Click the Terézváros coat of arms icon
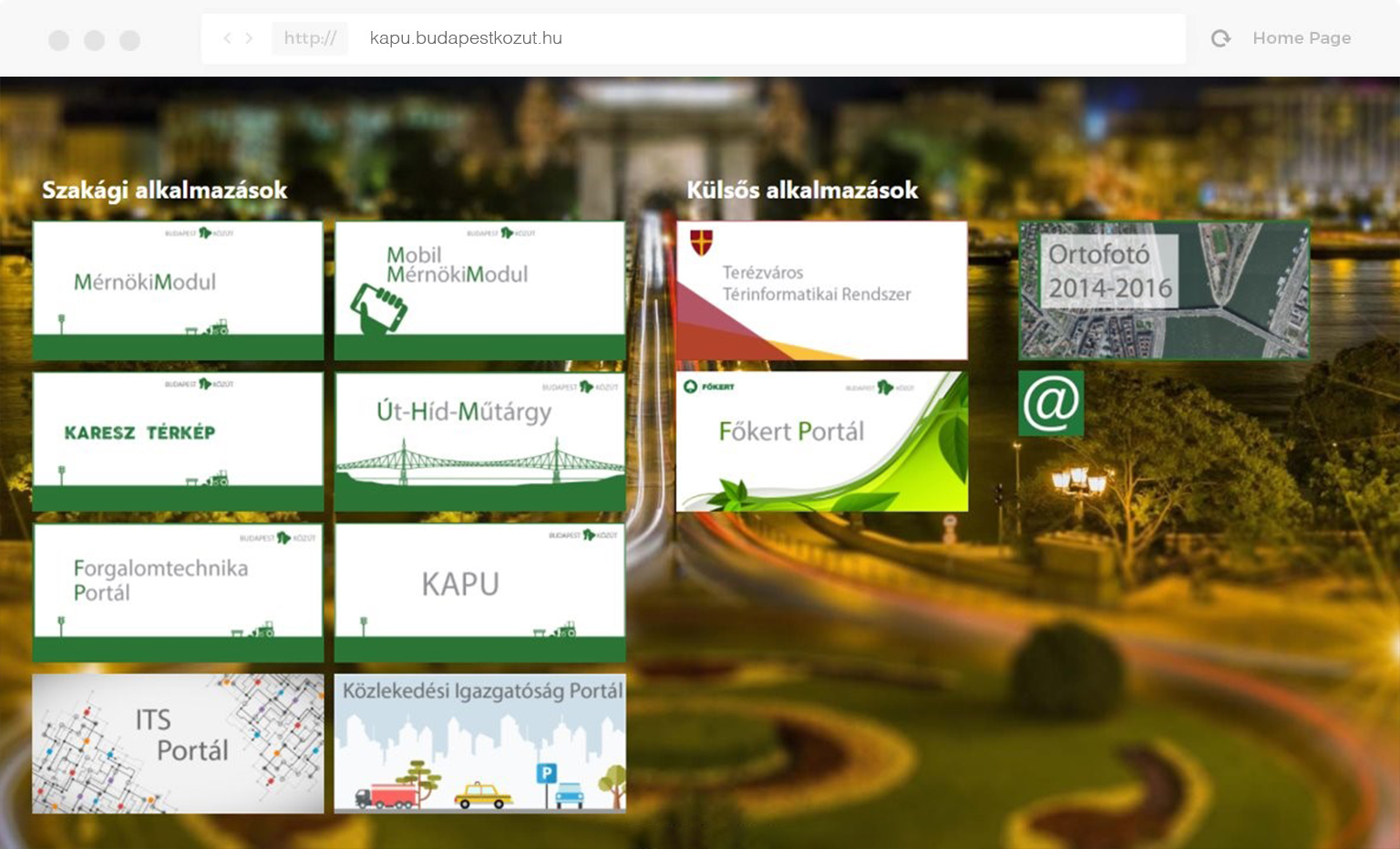The height and width of the screenshot is (849, 1400). (701, 243)
